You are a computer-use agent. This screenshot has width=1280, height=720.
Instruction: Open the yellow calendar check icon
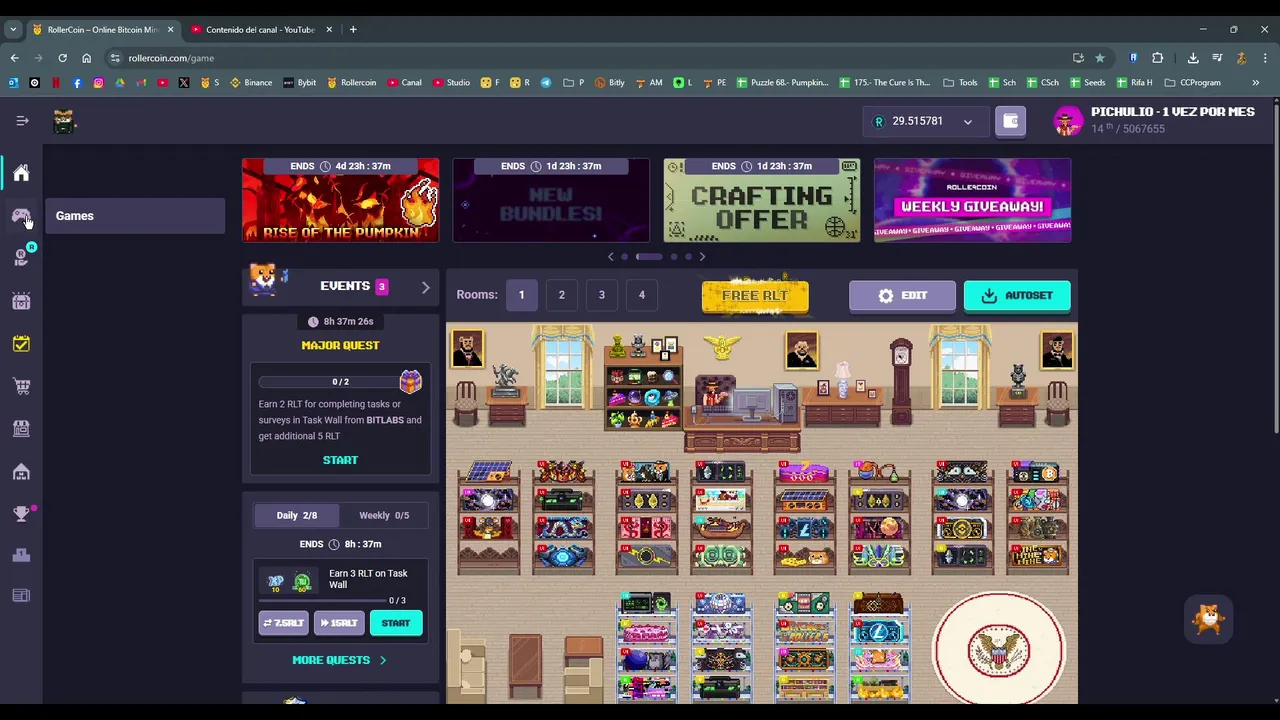21,343
